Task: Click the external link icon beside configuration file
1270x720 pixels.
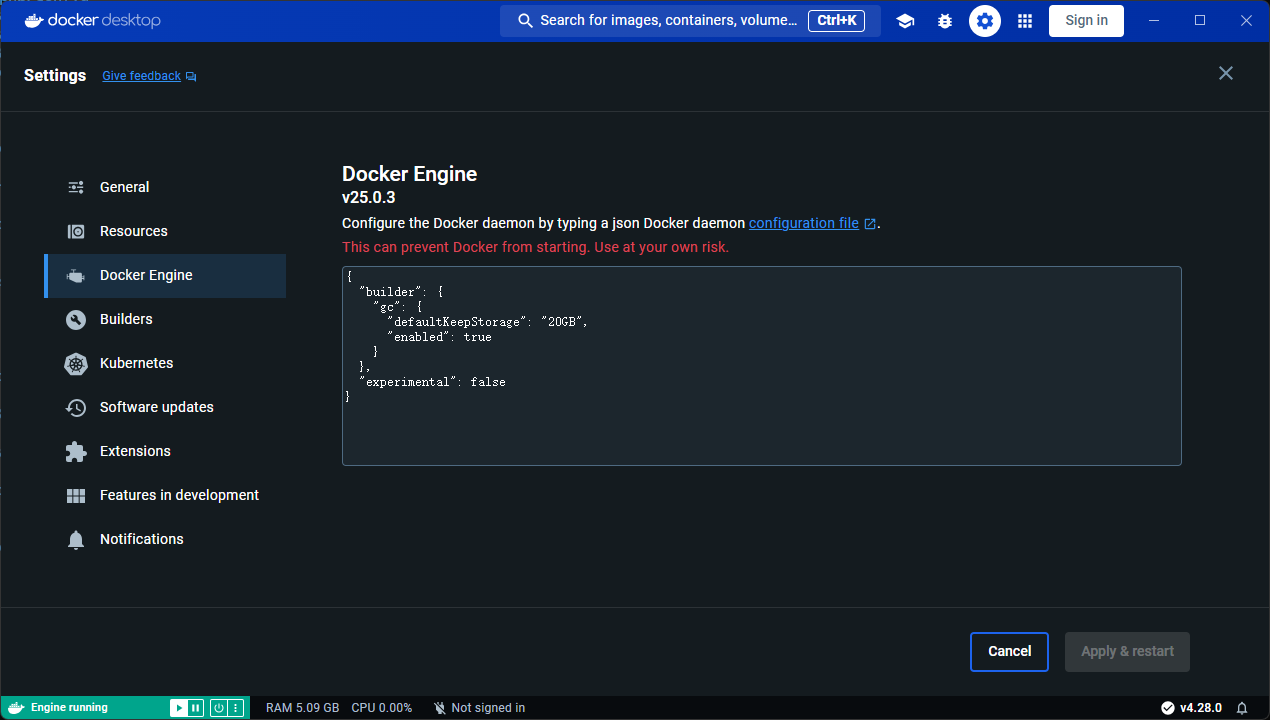Action: coord(870,224)
